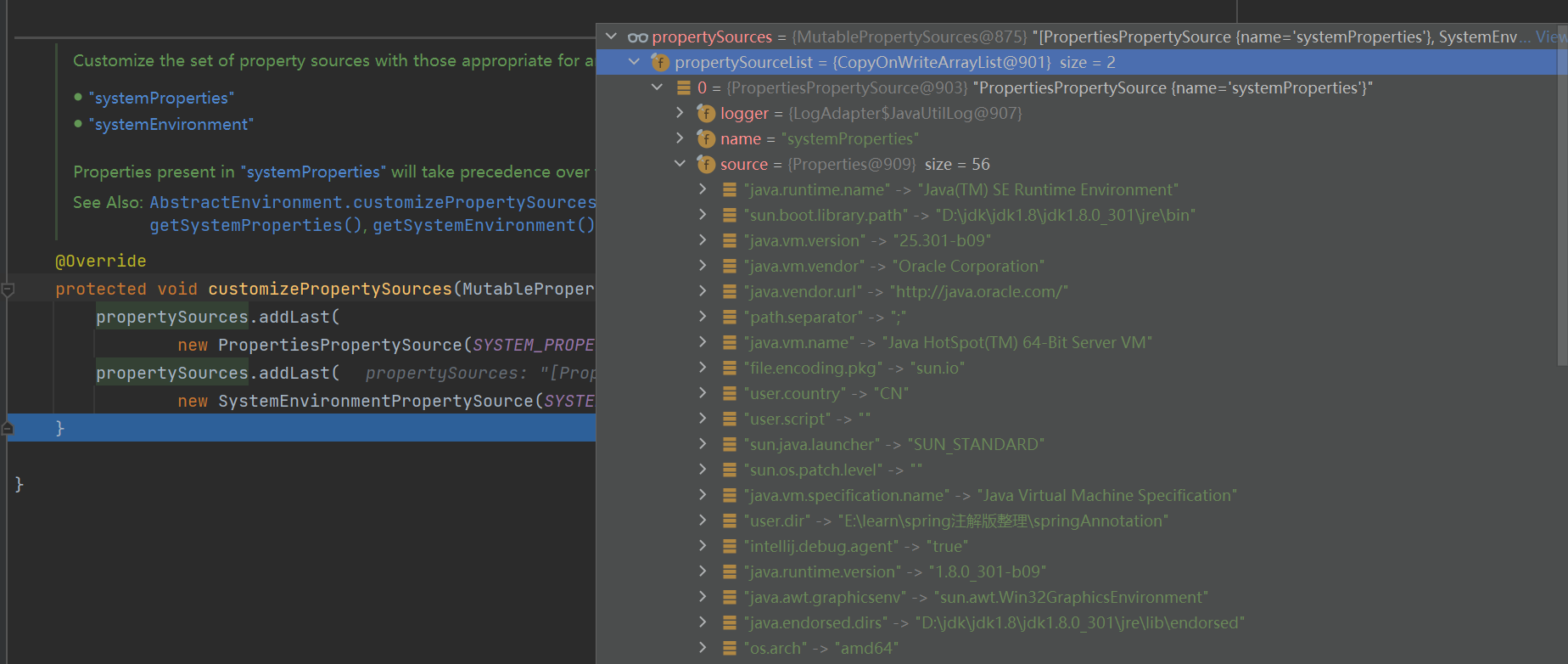The image size is (1568, 664).
Task: Expand the "user.dir" entry
Action: click(x=703, y=521)
